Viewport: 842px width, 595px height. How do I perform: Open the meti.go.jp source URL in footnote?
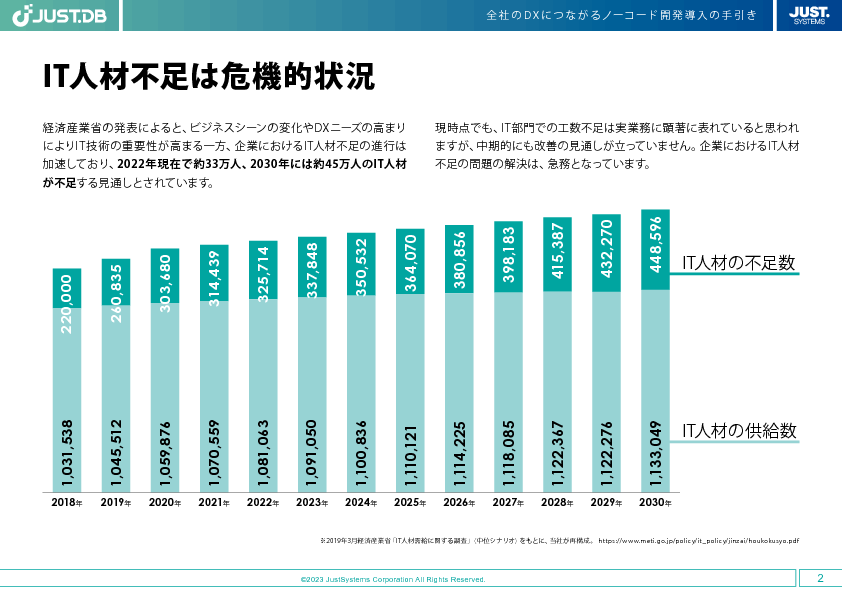(x=699, y=540)
